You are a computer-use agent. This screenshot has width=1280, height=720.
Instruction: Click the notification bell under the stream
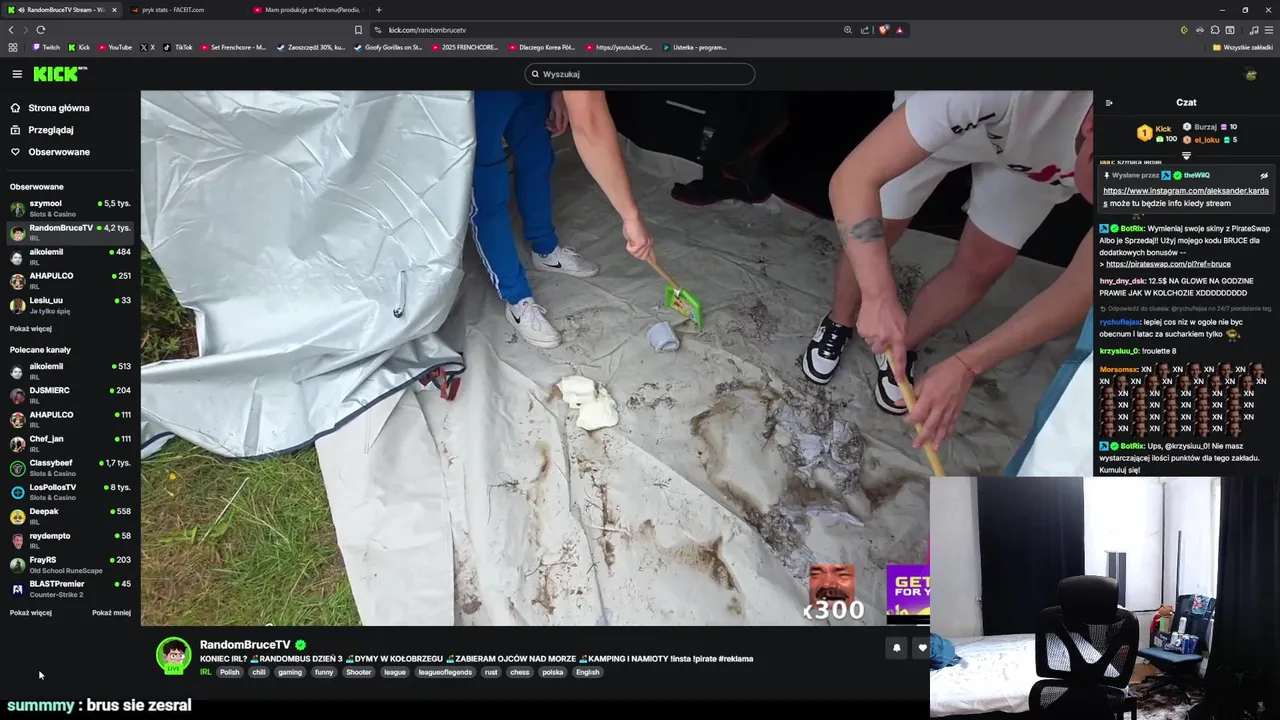pos(896,648)
